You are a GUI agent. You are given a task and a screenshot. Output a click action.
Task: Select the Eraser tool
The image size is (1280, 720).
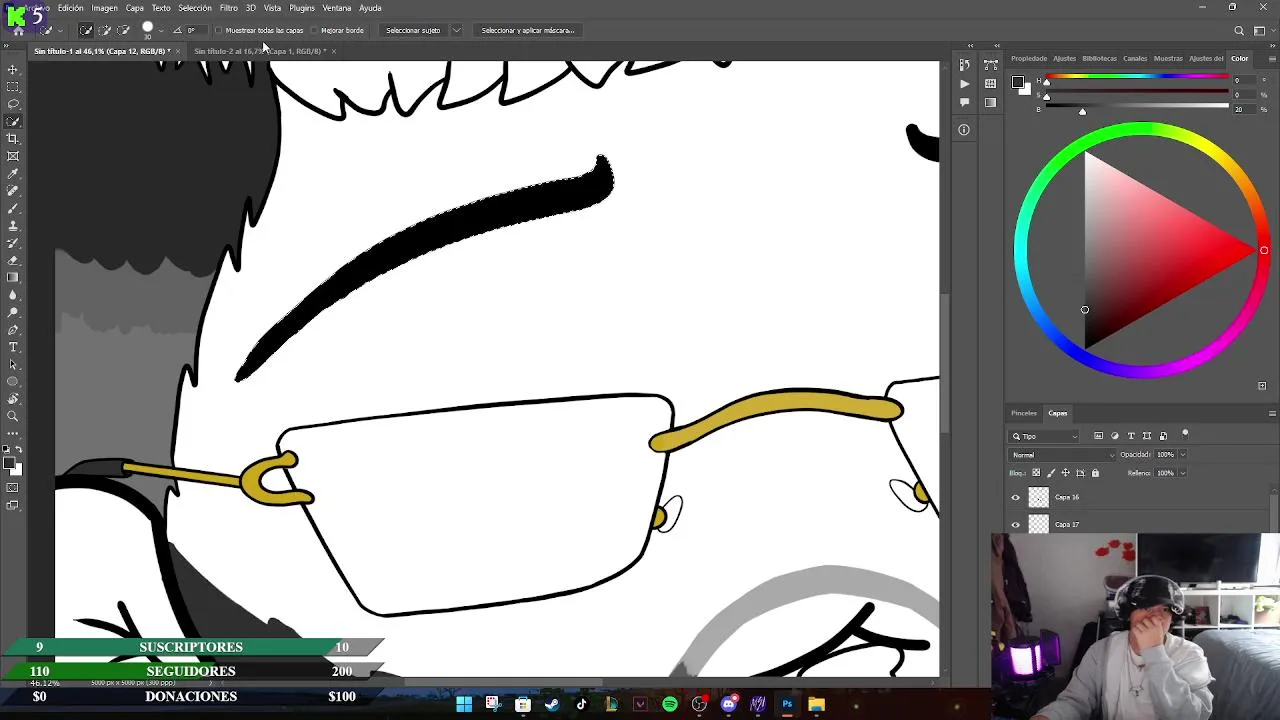[13, 260]
